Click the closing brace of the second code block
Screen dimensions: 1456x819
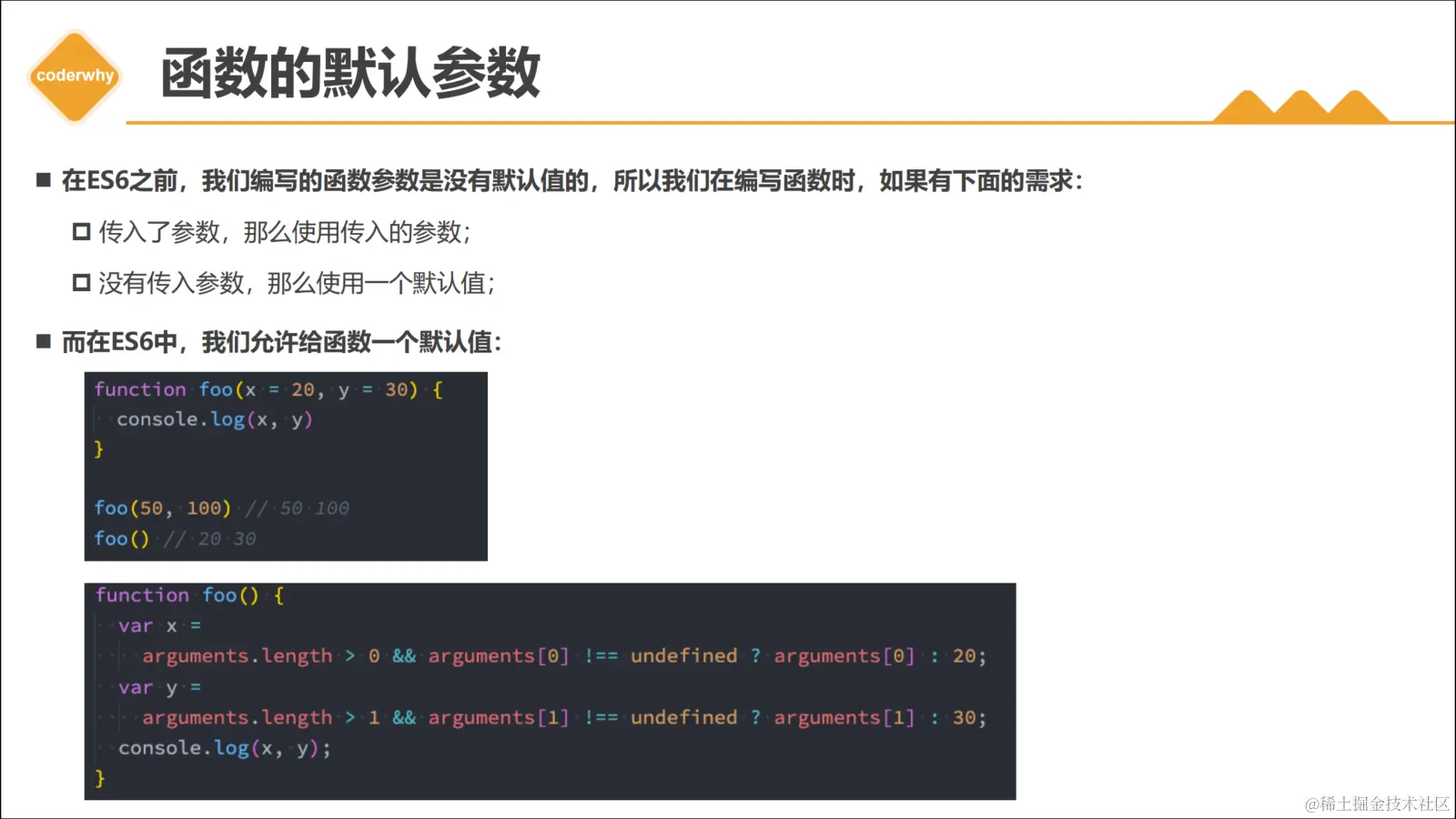(x=99, y=779)
